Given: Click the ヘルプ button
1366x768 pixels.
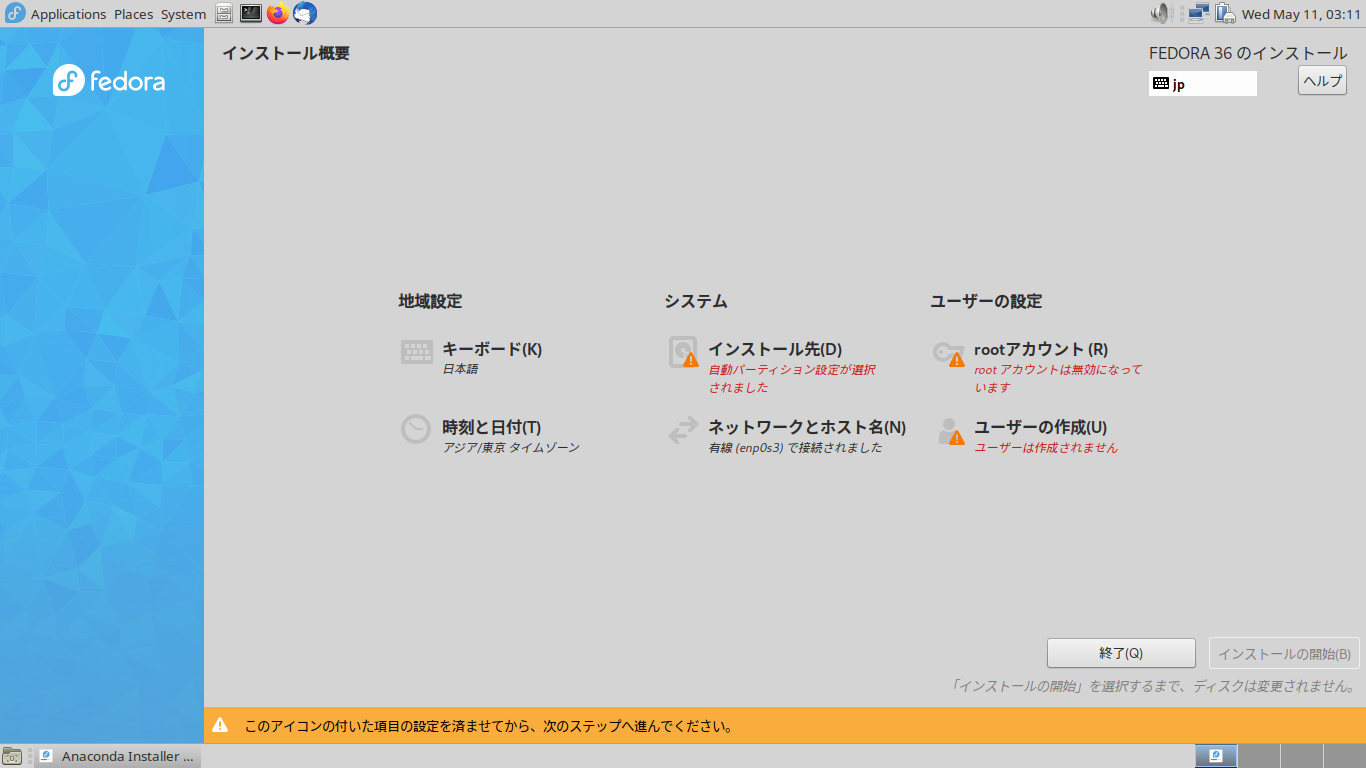Looking at the screenshot, I should [x=1322, y=81].
